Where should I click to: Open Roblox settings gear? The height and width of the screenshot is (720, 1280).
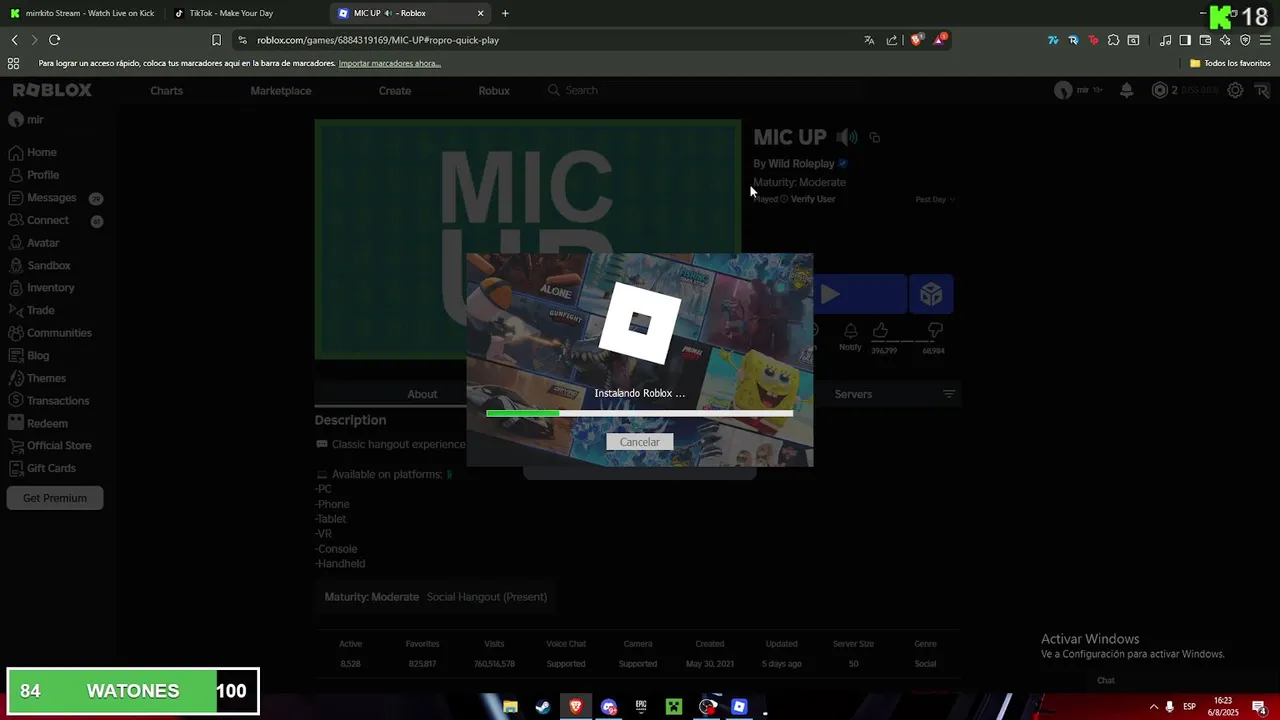[1235, 90]
